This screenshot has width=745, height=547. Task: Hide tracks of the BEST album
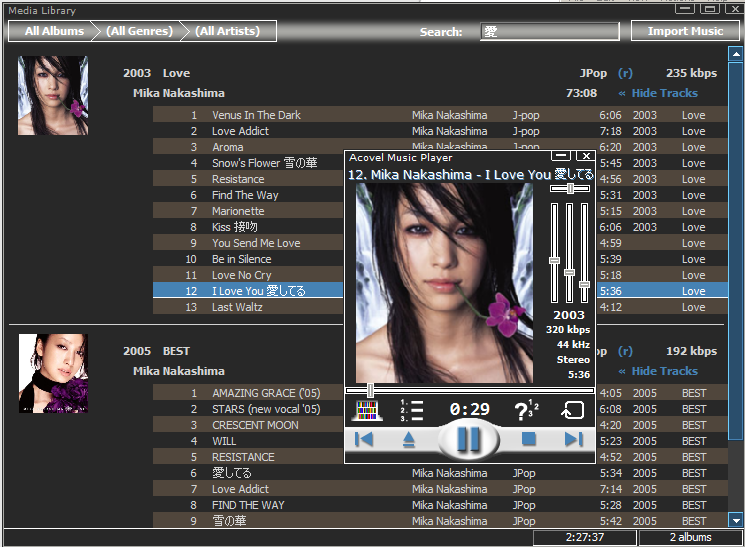pos(658,371)
